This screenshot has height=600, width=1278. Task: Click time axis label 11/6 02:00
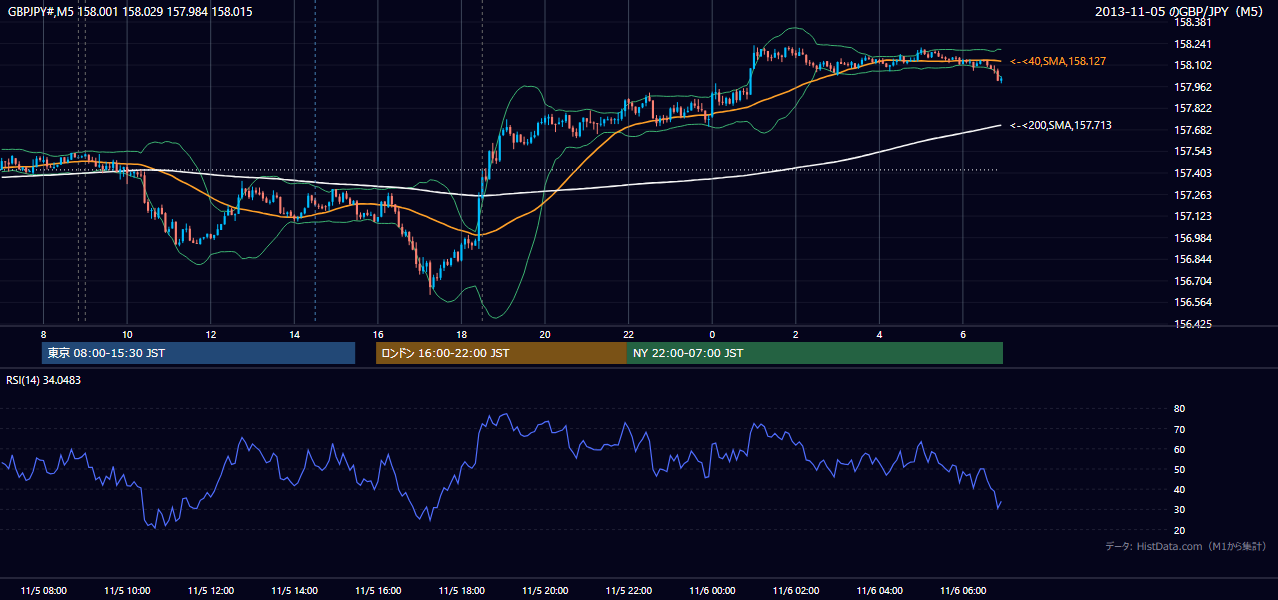pyautogui.click(x=796, y=590)
